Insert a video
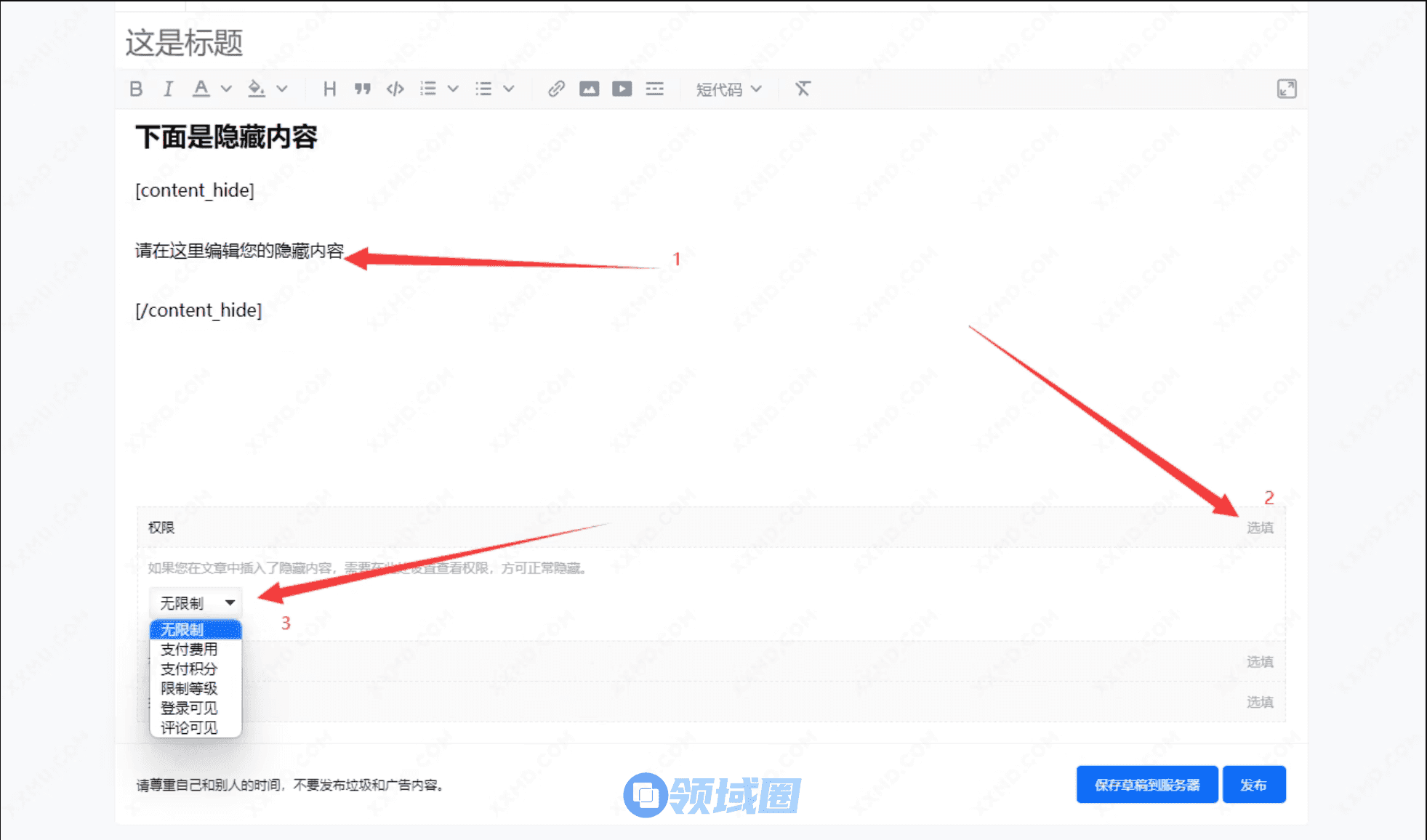This screenshot has height=840, width=1427. tap(622, 89)
